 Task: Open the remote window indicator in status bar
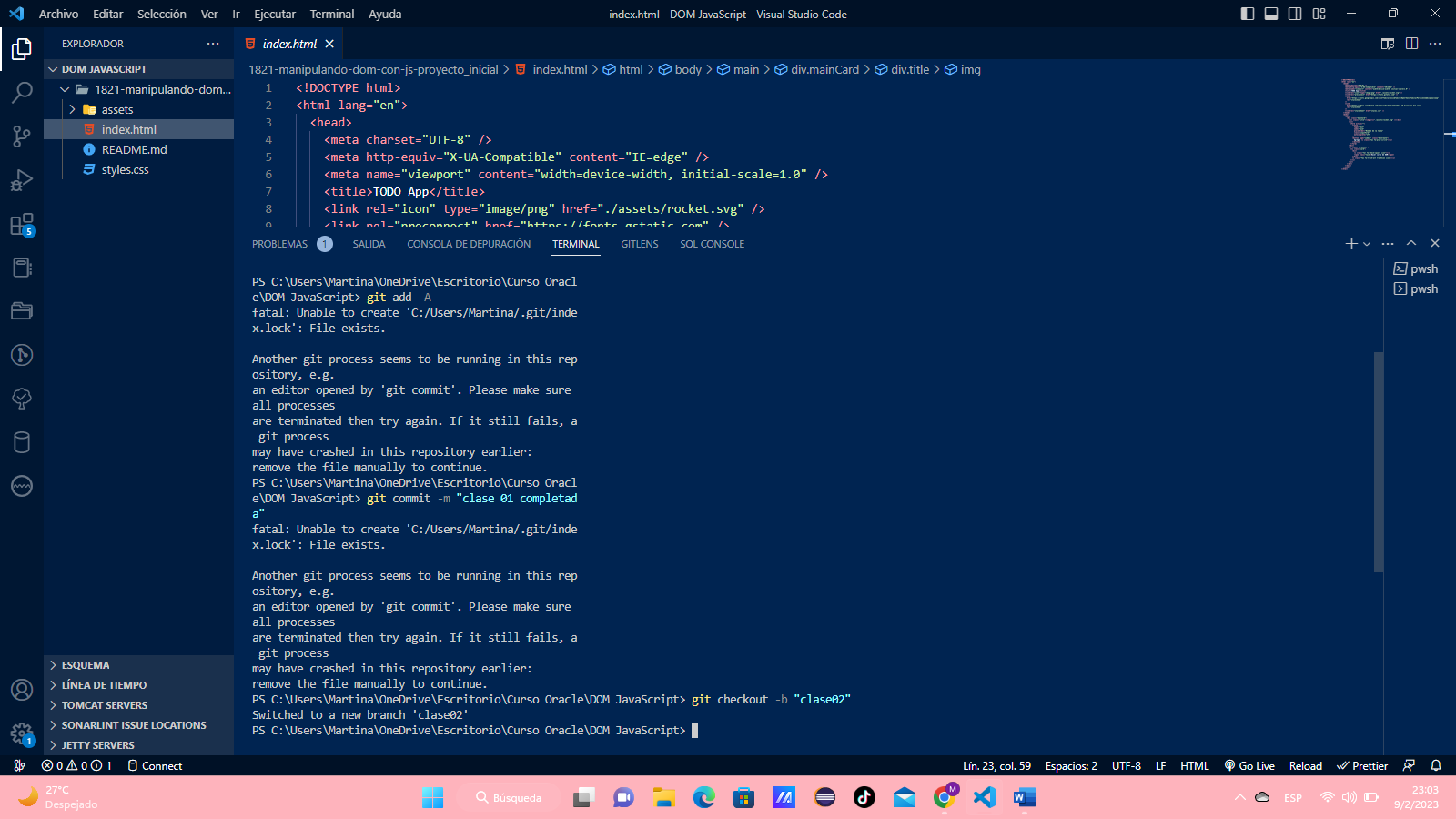[x=19, y=765]
